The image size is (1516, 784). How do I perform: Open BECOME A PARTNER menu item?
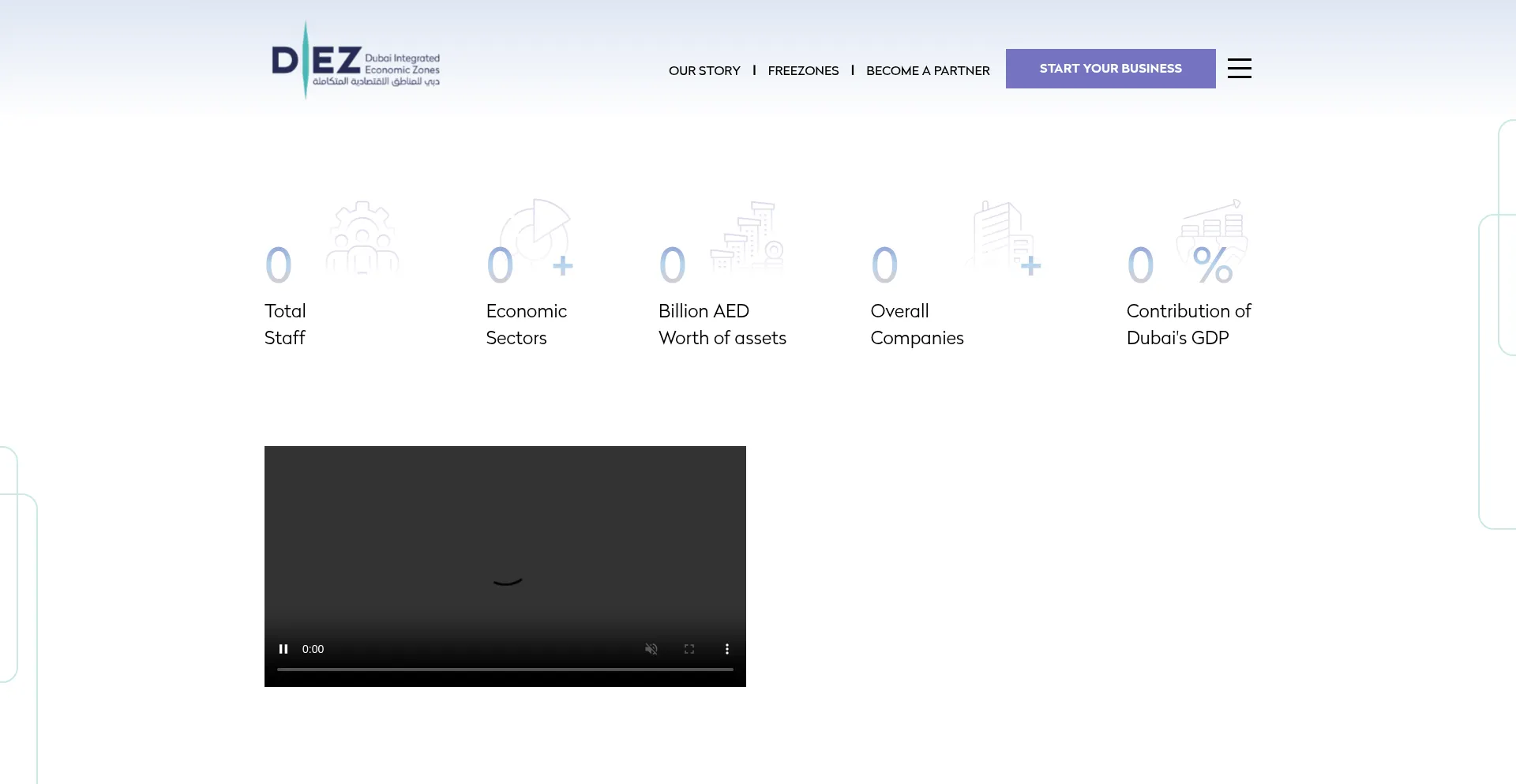point(928,70)
